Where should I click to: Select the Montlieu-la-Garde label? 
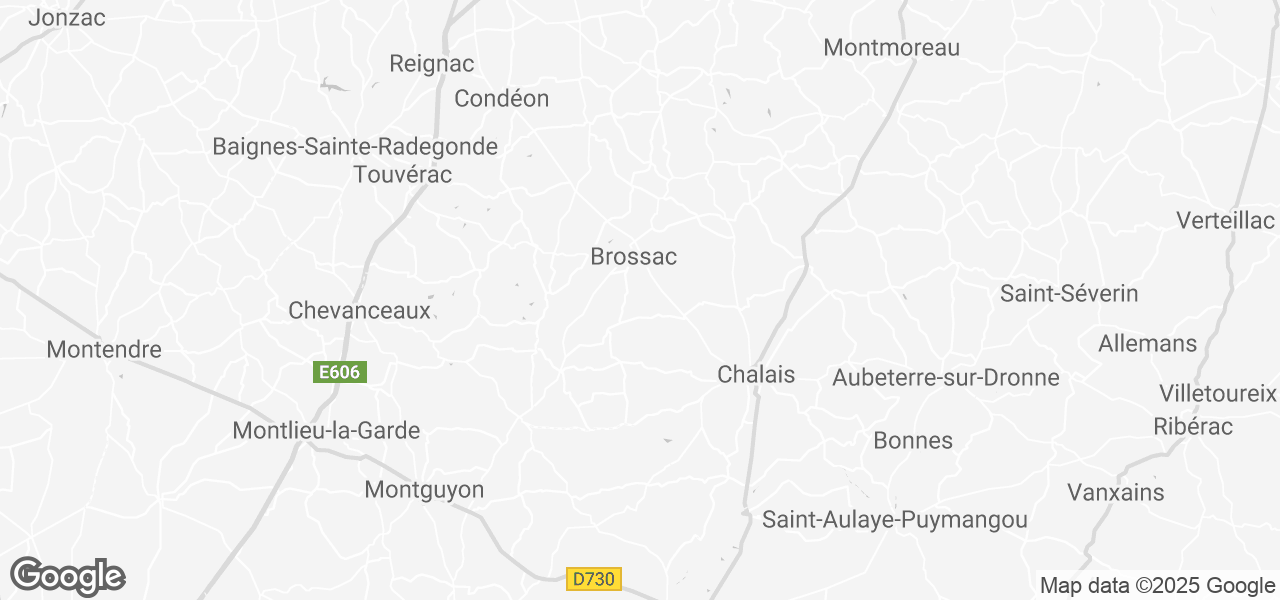[x=326, y=431]
